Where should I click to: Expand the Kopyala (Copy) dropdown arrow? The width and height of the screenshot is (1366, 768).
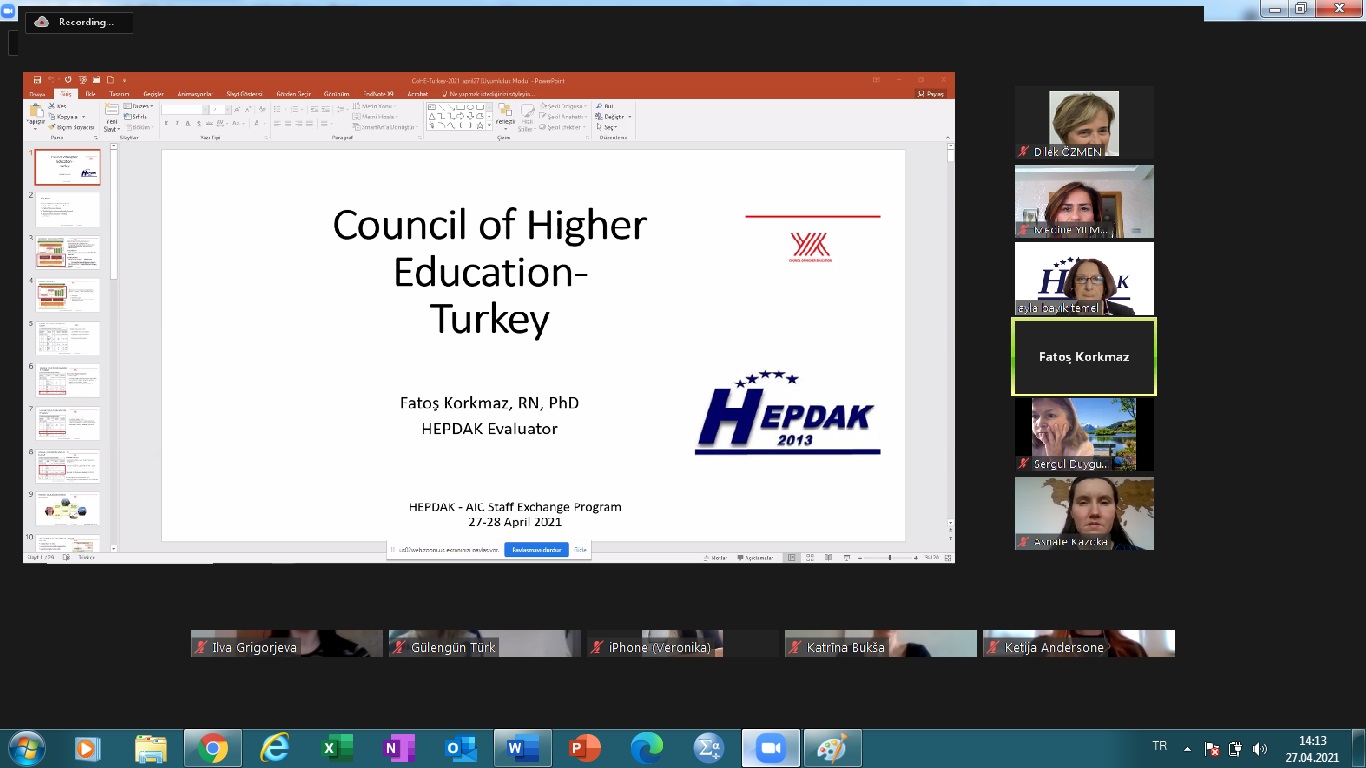tap(83, 117)
